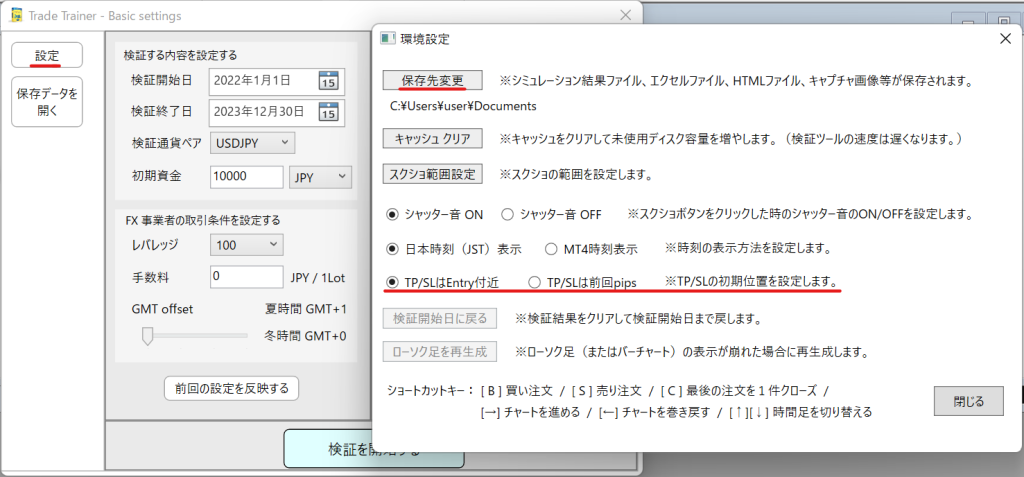The image size is (1024, 477).
Task: Click the 環境設定 dialog title icon
Action: [x=388, y=39]
